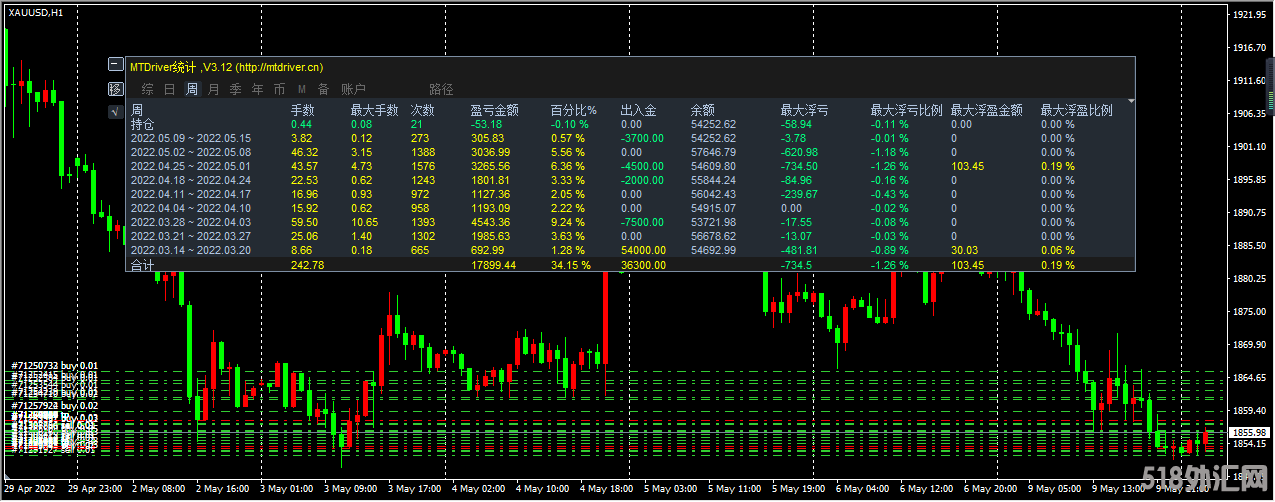Screen dimensions: 1275x502
Task: Click the M tab in statistics panel
Action: tap(302, 90)
